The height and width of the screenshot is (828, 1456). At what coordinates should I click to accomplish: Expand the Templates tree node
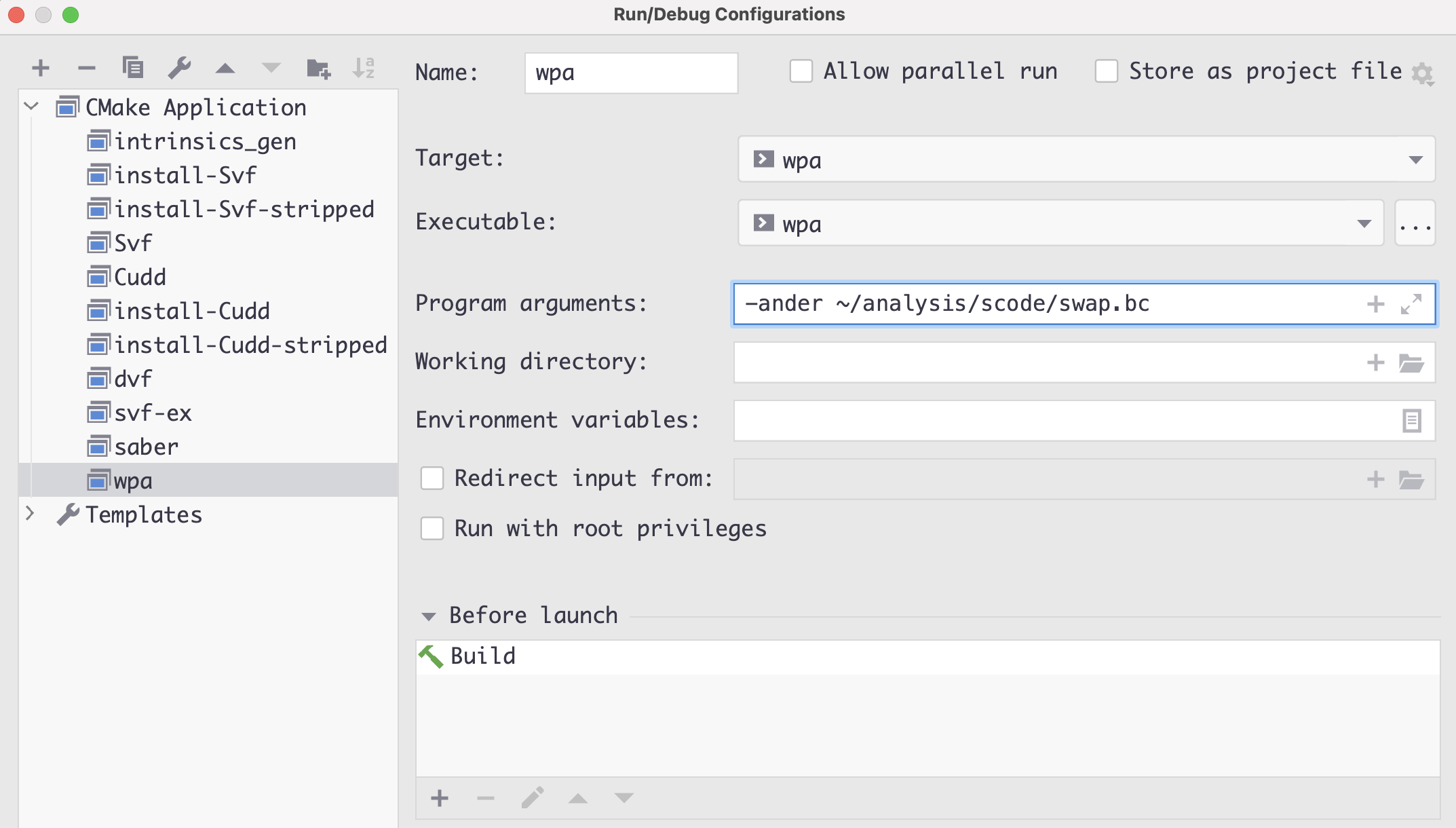(30, 514)
